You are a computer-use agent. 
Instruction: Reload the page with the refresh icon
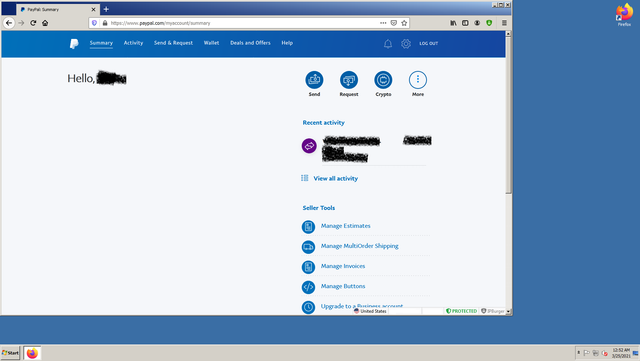[33, 23]
